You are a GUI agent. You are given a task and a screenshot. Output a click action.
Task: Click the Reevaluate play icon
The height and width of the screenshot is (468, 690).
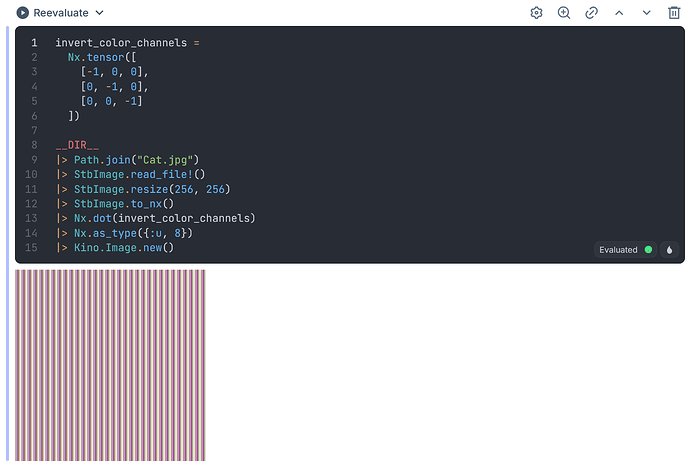click(22, 13)
